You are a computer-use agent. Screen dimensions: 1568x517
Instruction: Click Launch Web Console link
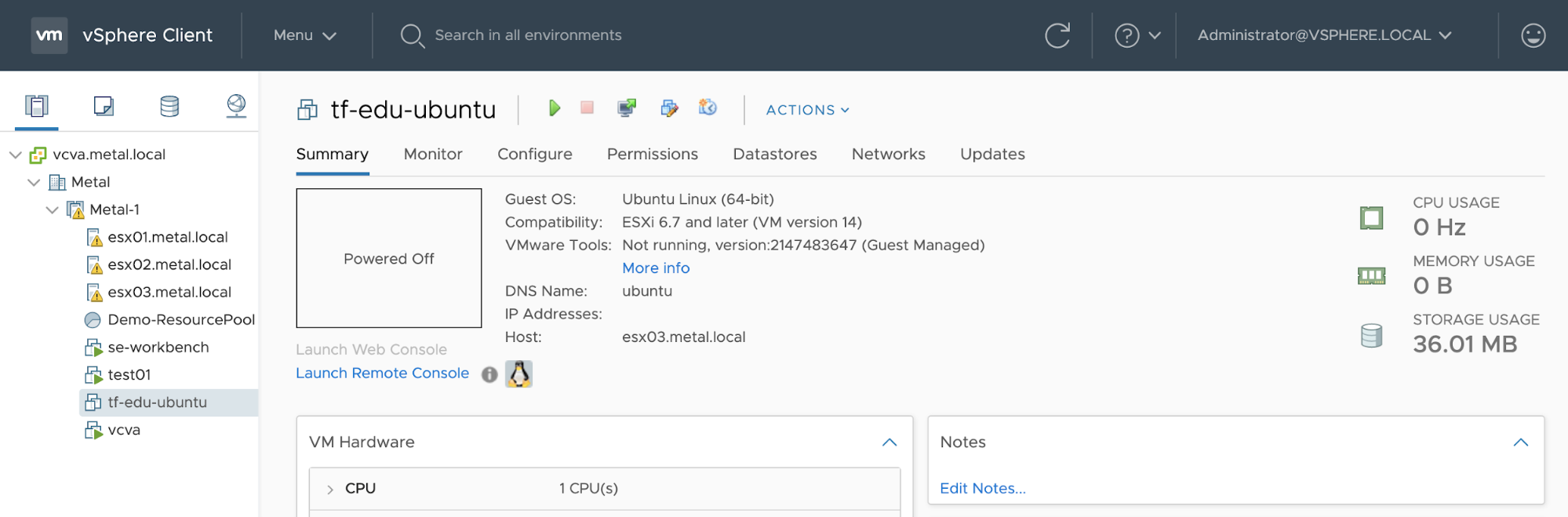point(372,350)
